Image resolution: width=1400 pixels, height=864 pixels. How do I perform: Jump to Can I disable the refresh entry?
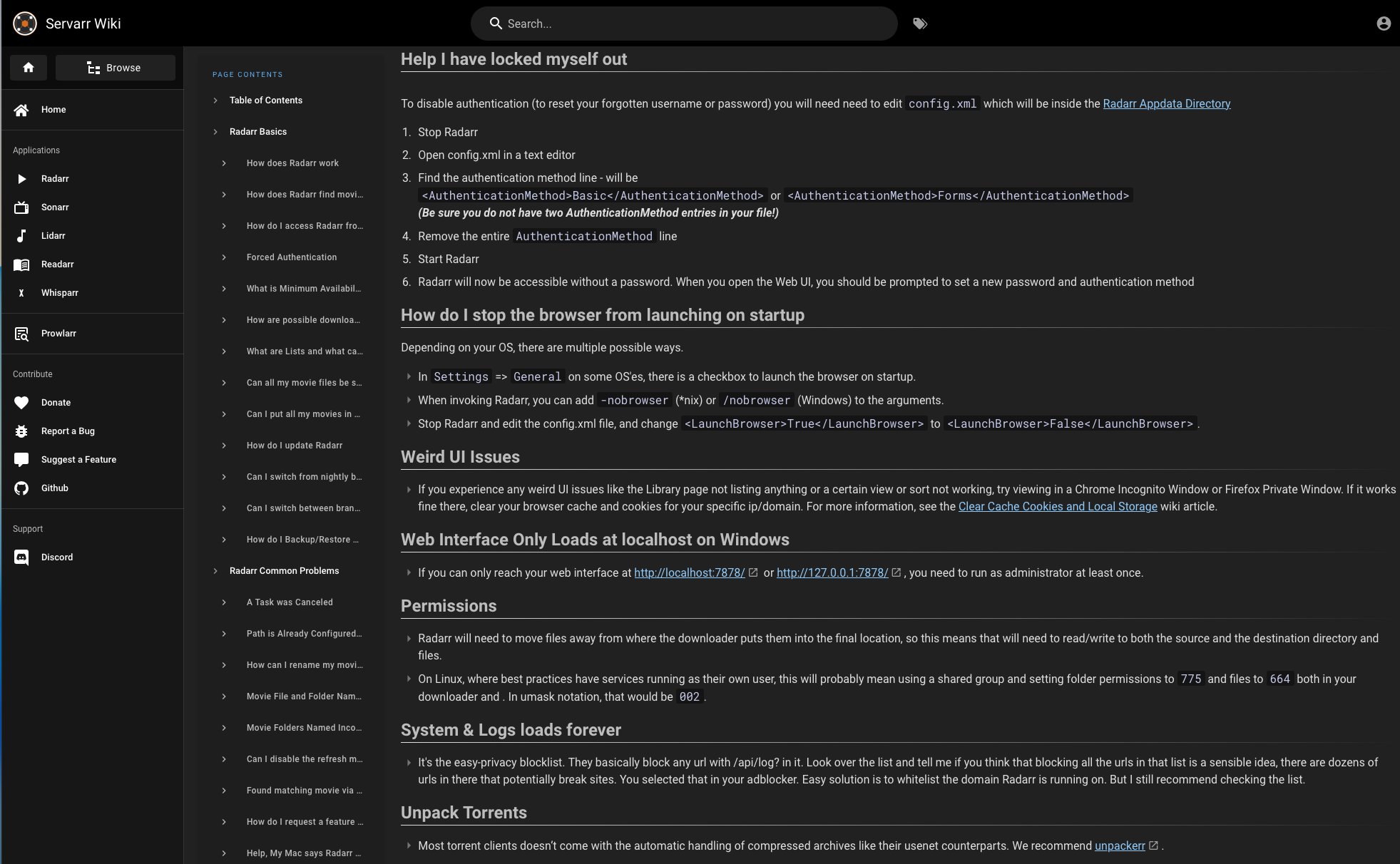(305, 759)
